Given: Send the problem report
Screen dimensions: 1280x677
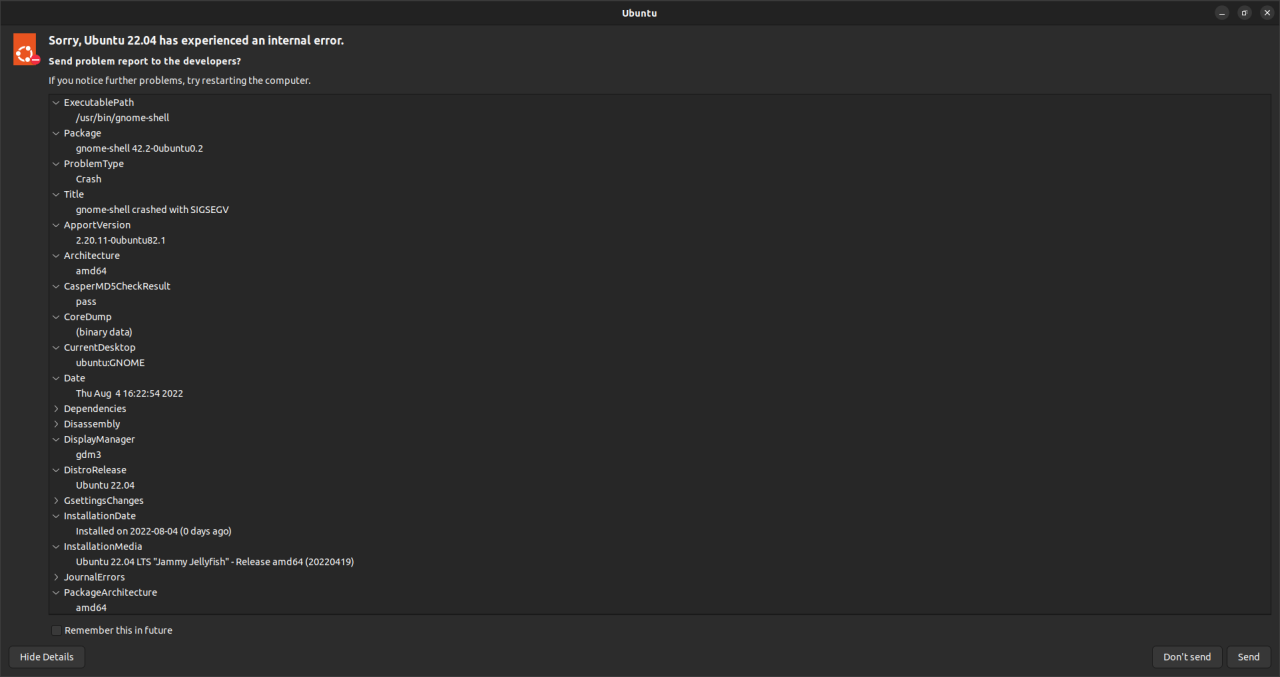Looking at the screenshot, I should click(1249, 657).
